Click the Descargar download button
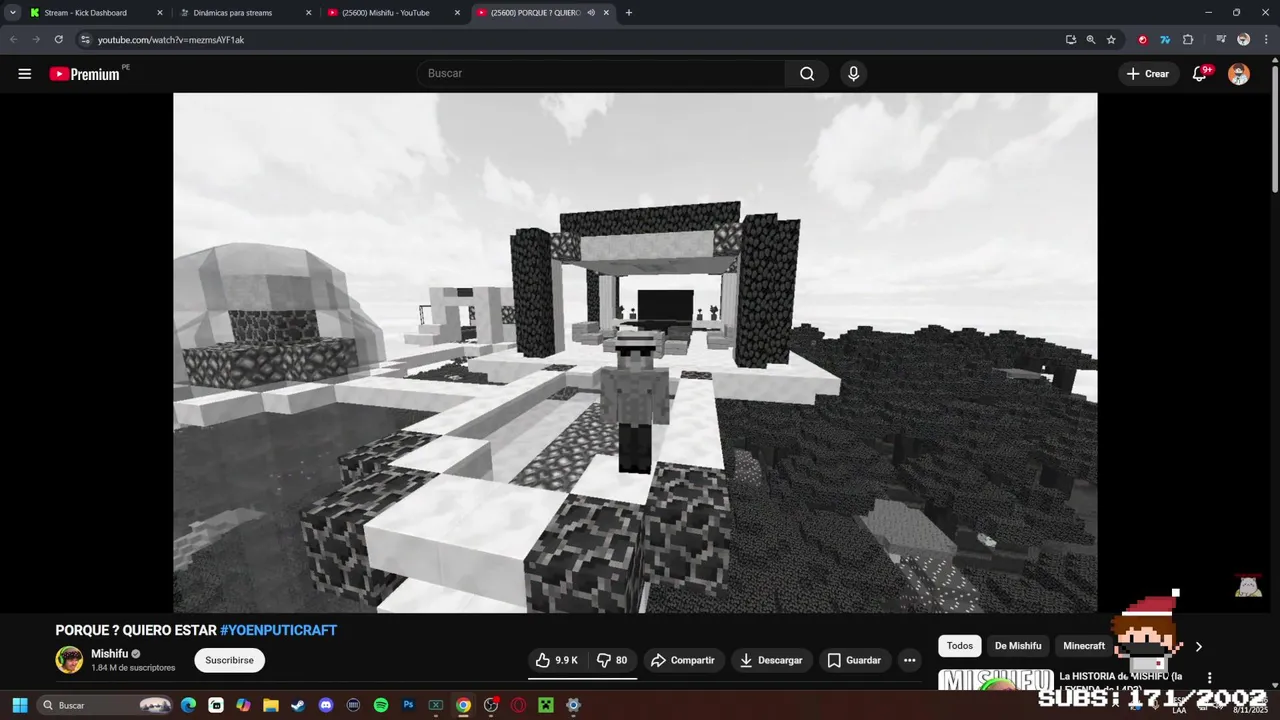 [x=771, y=660]
